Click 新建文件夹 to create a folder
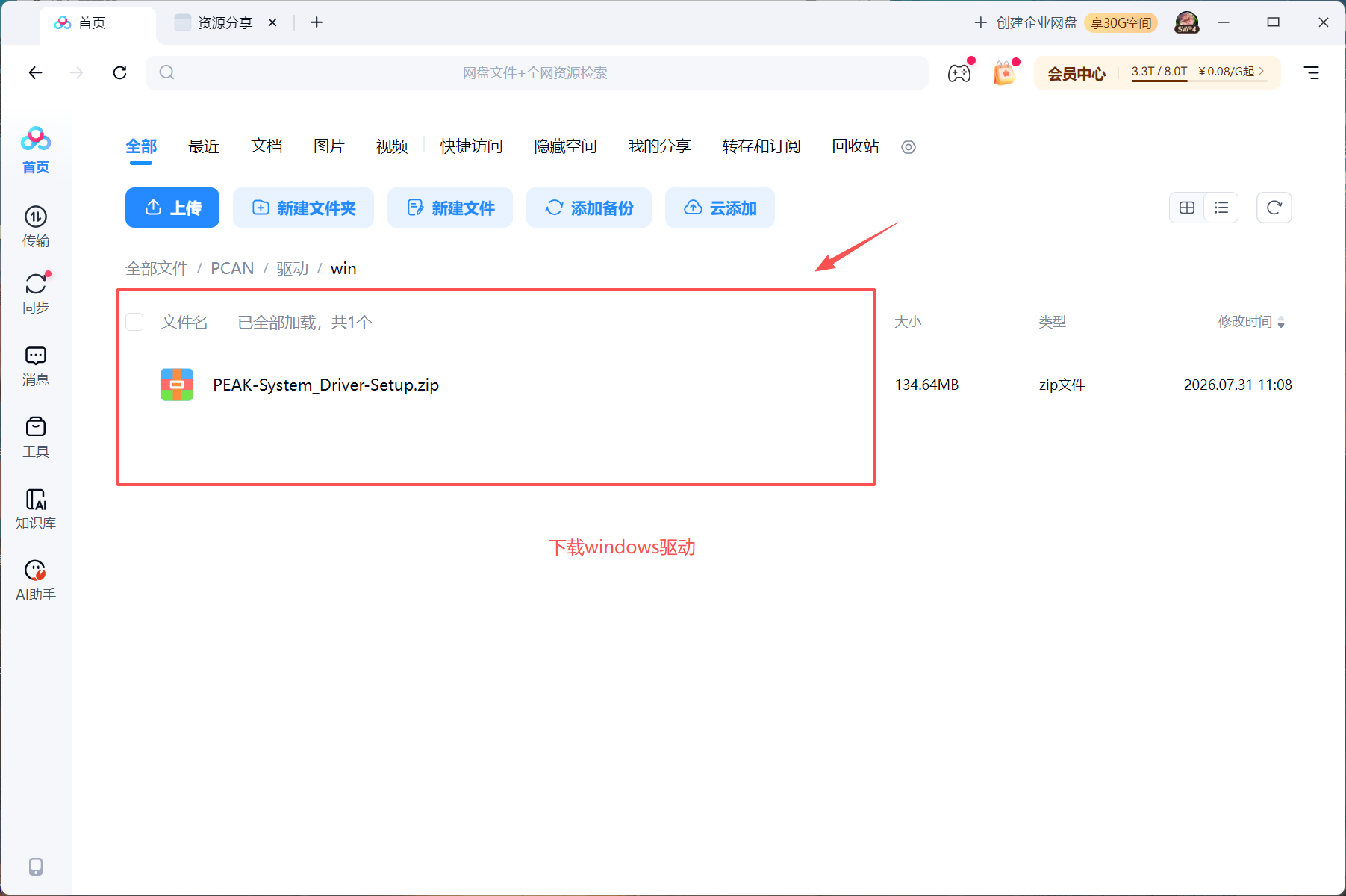The height and width of the screenshot is (896, 1346). (x=303, y=208)
